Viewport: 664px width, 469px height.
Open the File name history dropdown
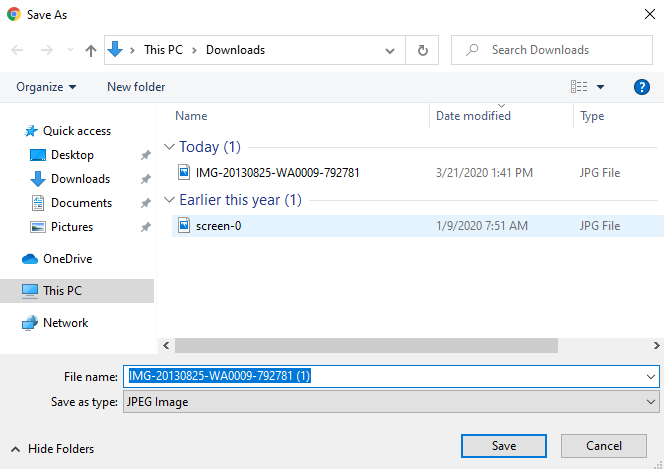(x=651, y=376)
